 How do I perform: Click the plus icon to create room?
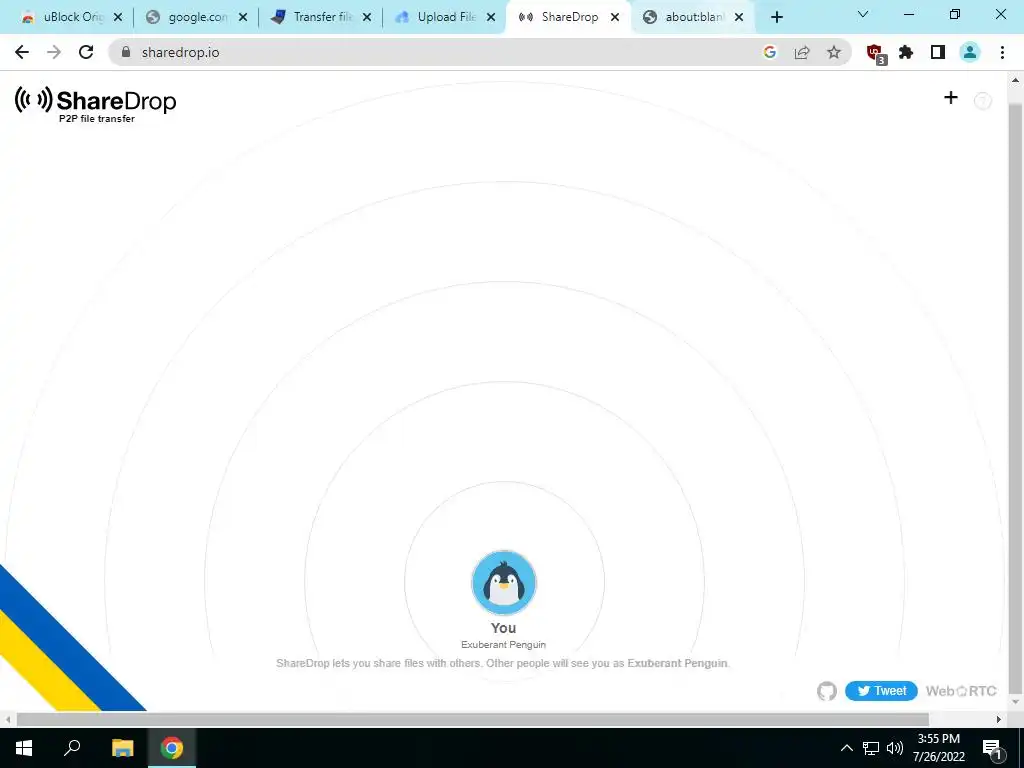pyautogui.click(x=951, y=98)
